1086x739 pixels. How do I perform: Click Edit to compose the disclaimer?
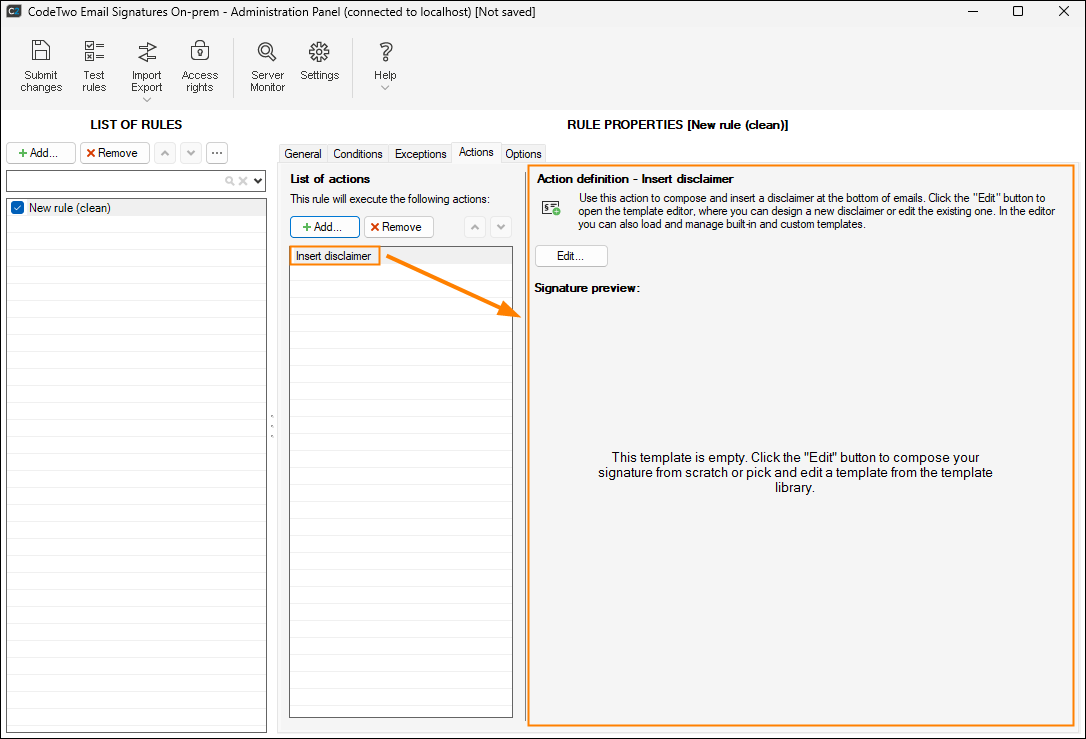pyautogui.click(x=570, y=255)
